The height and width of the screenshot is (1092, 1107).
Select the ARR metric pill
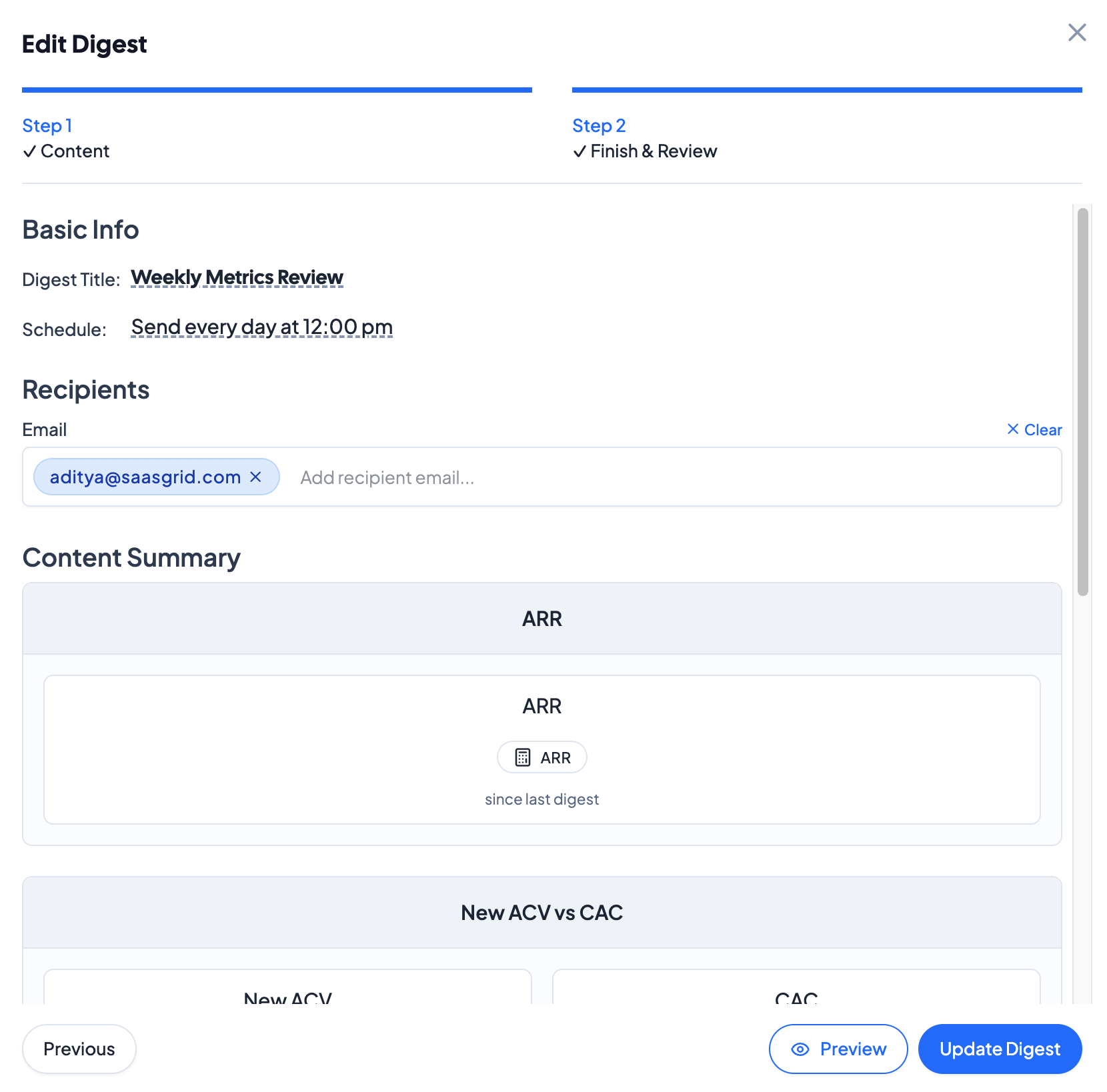(x=542, y=757)
